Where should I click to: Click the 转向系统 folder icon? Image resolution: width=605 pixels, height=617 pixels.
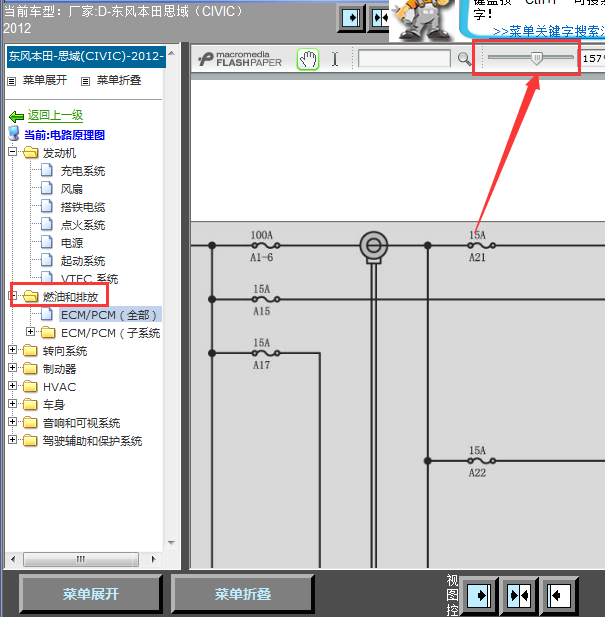30,350
